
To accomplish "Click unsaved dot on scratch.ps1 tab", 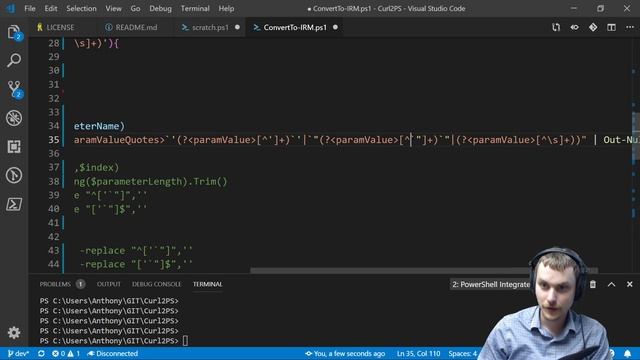I will 237,27.
